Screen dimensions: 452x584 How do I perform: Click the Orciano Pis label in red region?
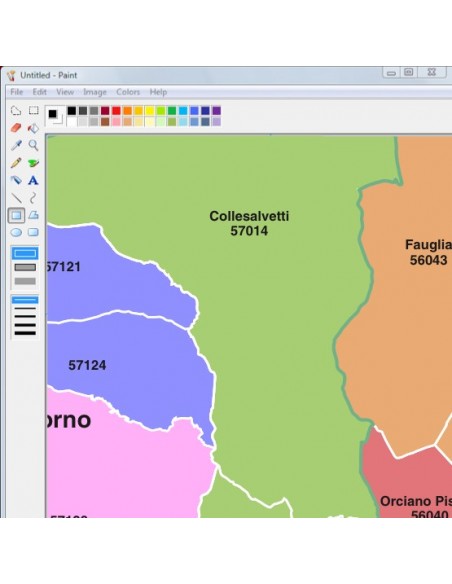point(416,501)
